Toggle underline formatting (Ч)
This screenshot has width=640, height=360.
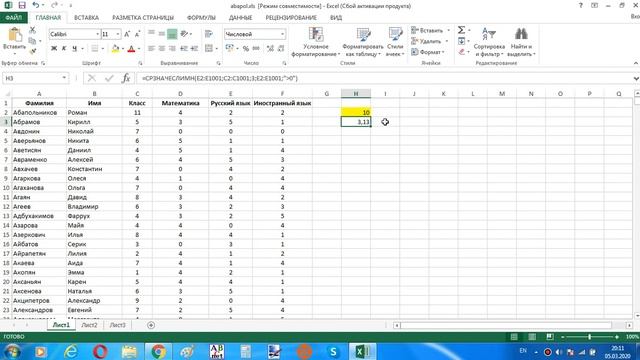75,49
